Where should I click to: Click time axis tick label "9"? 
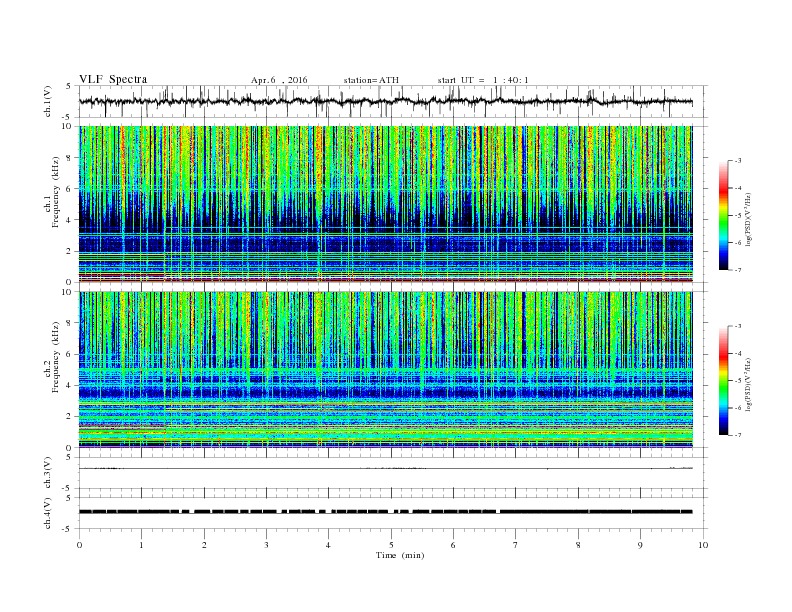[x=640, y=545]
